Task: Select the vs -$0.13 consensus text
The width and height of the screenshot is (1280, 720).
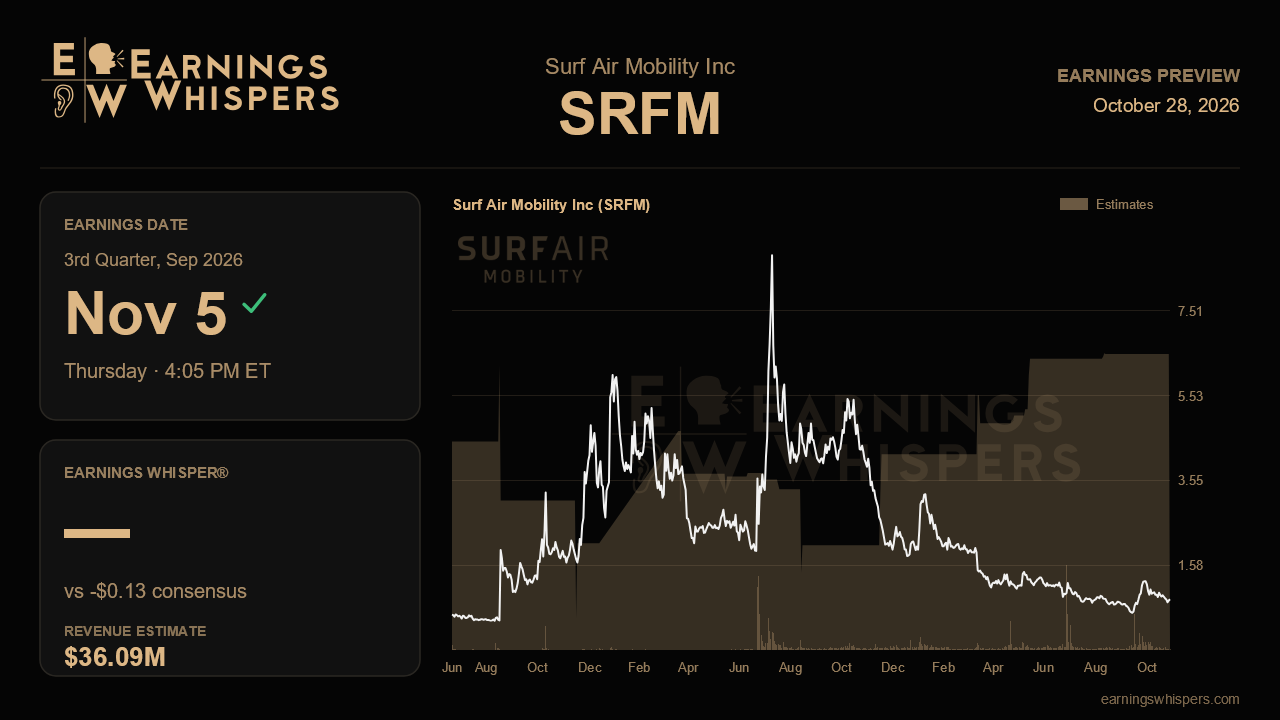Action: point(155,591)
